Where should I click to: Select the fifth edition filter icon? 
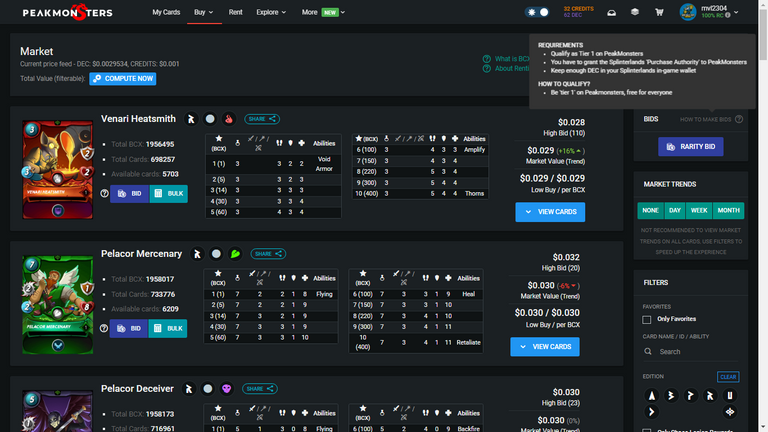730,395
